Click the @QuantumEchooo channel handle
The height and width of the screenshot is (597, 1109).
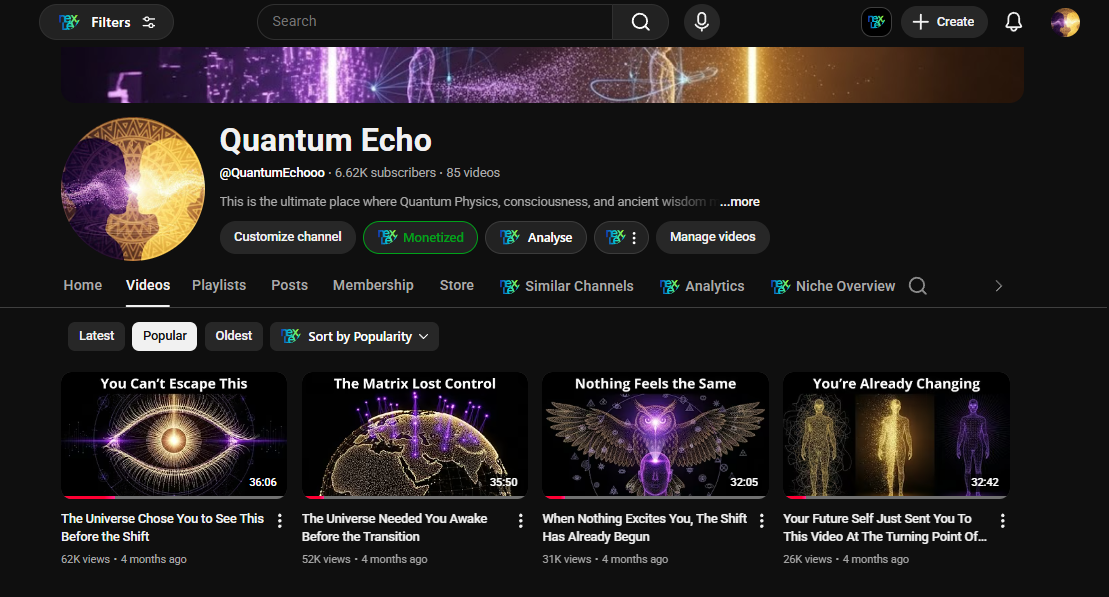(x=272, y=173)
